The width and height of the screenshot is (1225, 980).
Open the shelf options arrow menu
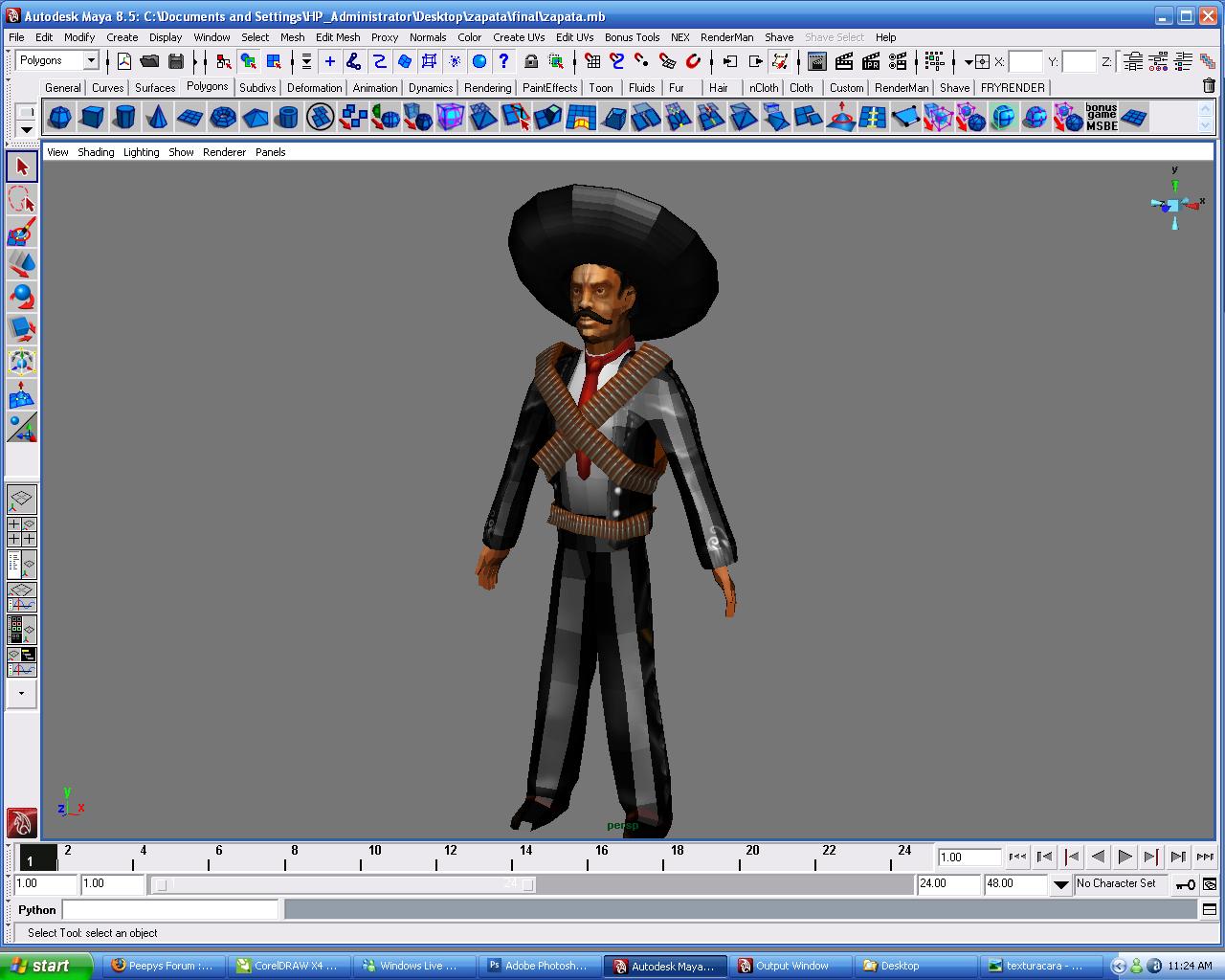[x=26, y=129]
